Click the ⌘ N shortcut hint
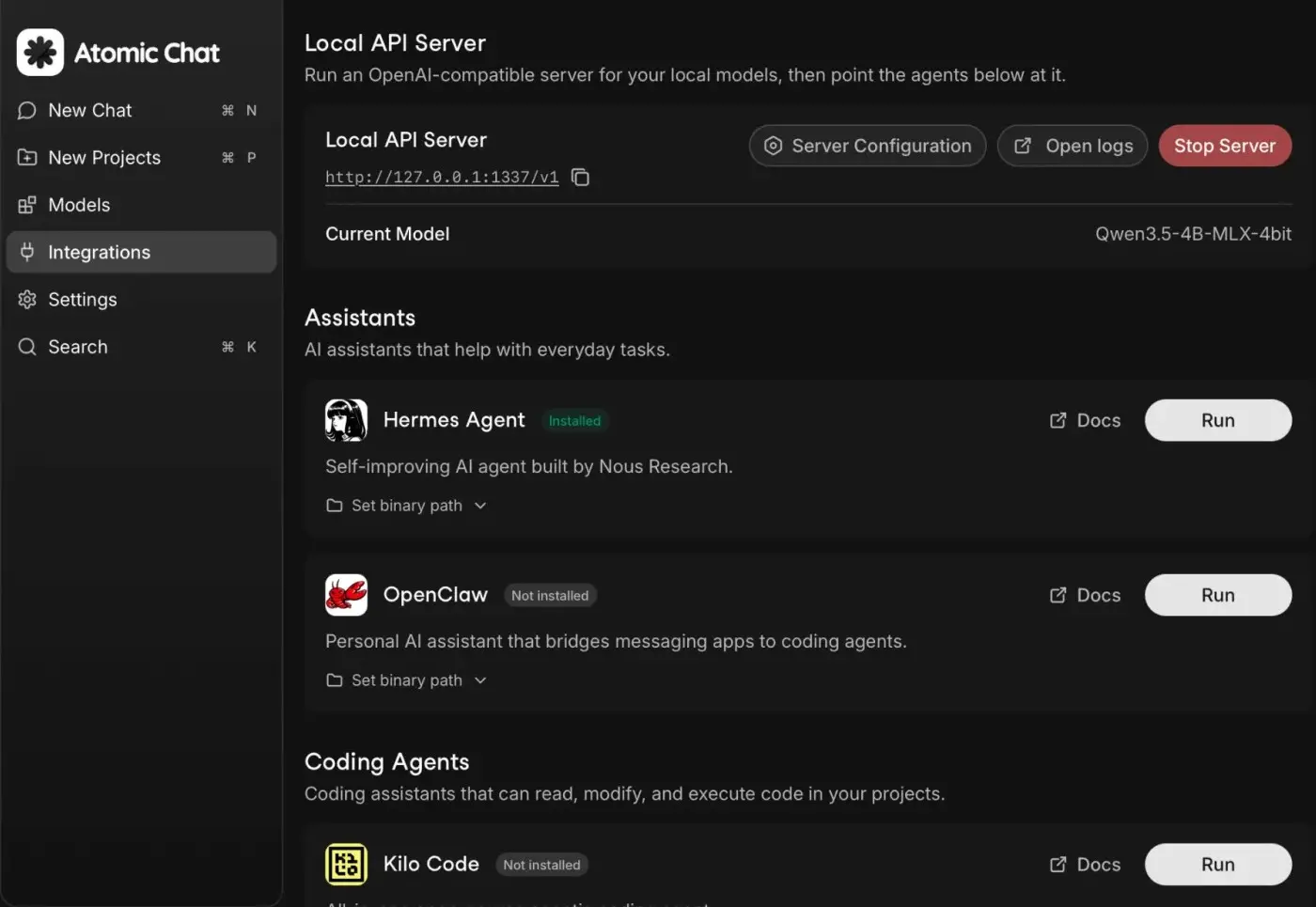Screen dimensions: 1316x907 (239, 111)
